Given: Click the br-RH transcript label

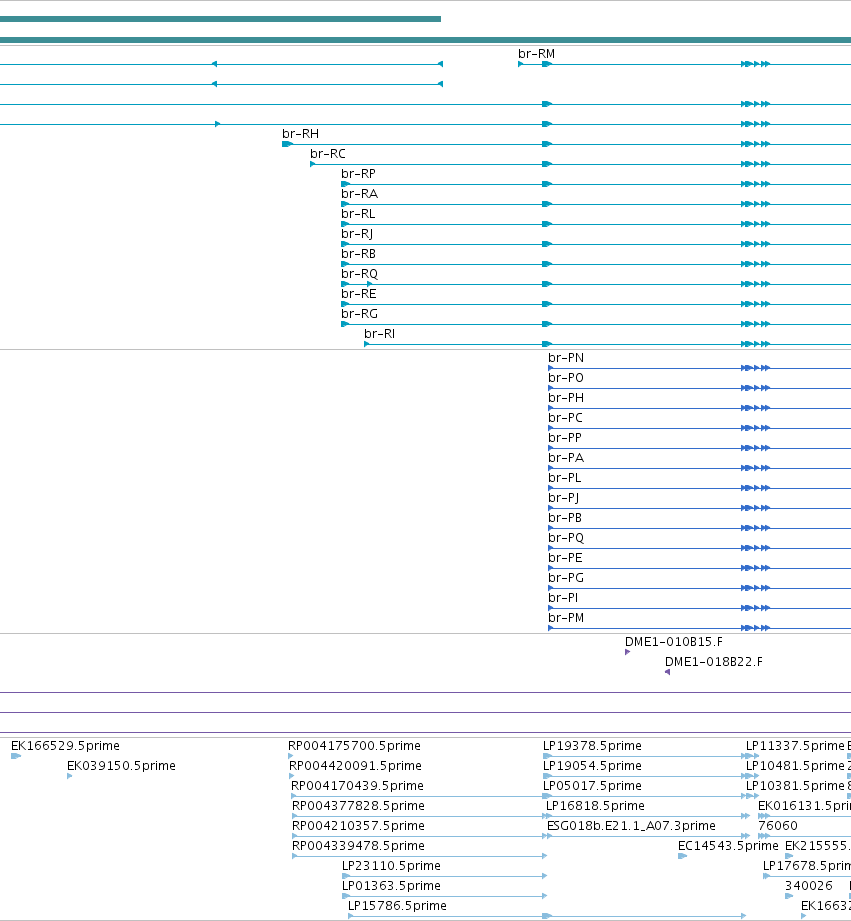Looking at the screenshot, I should 301,134.
